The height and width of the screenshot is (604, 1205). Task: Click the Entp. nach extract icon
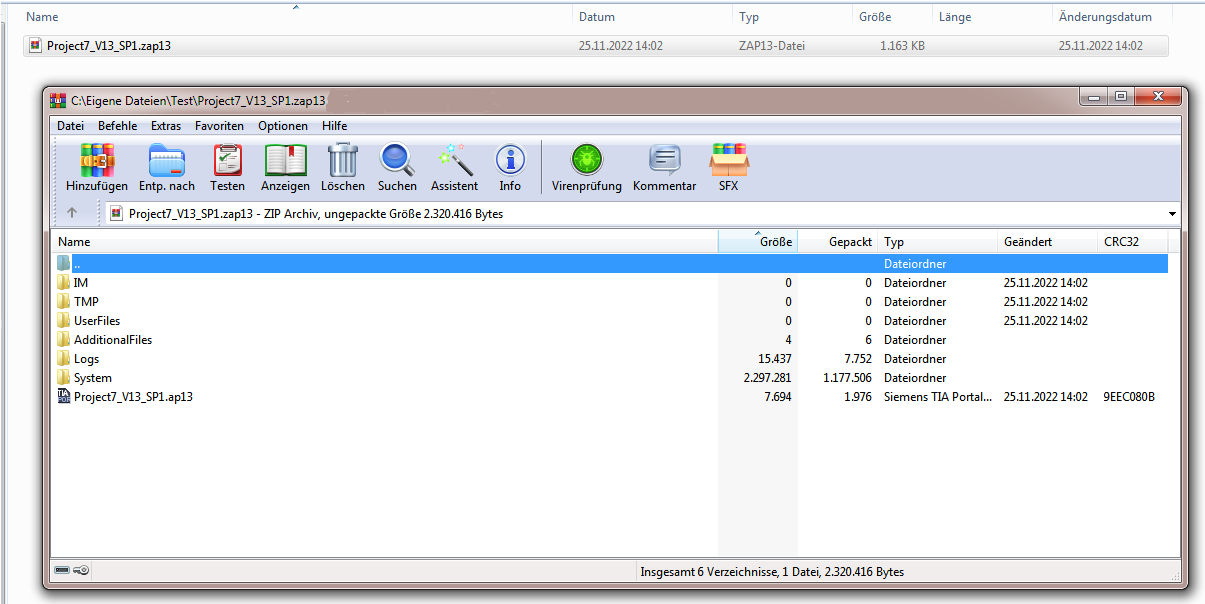click(167, 160)
